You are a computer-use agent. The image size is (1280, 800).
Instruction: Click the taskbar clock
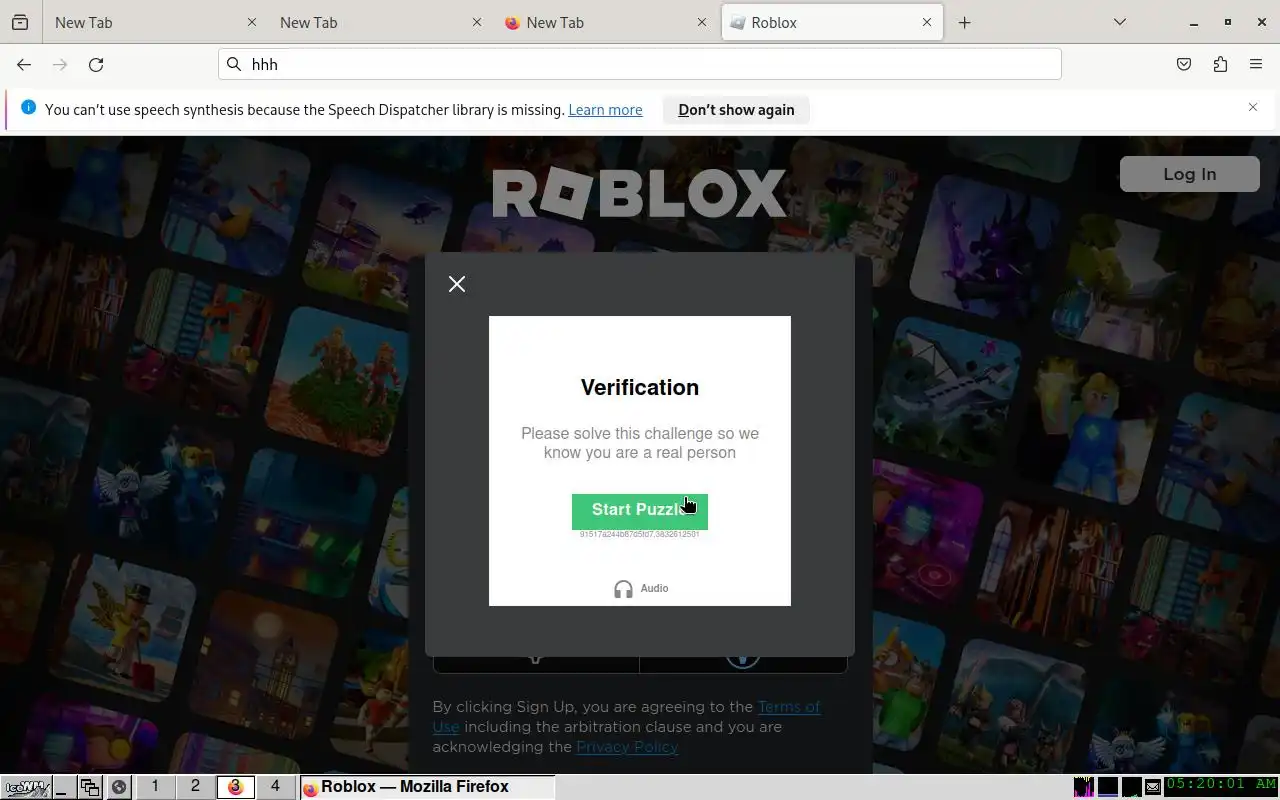click(x=1221, y=784)
